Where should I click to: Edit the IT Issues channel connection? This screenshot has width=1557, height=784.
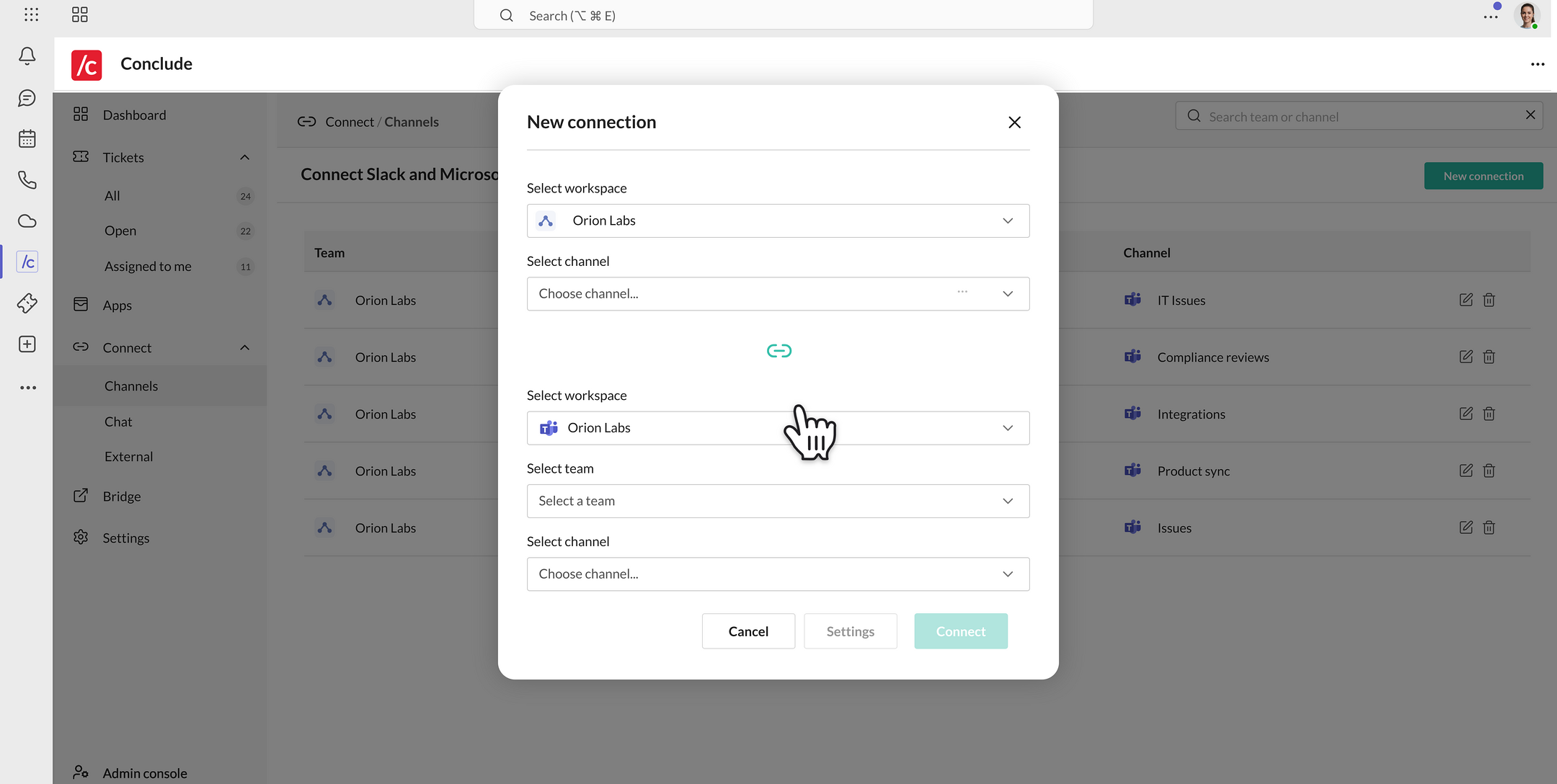[1465, 300]
